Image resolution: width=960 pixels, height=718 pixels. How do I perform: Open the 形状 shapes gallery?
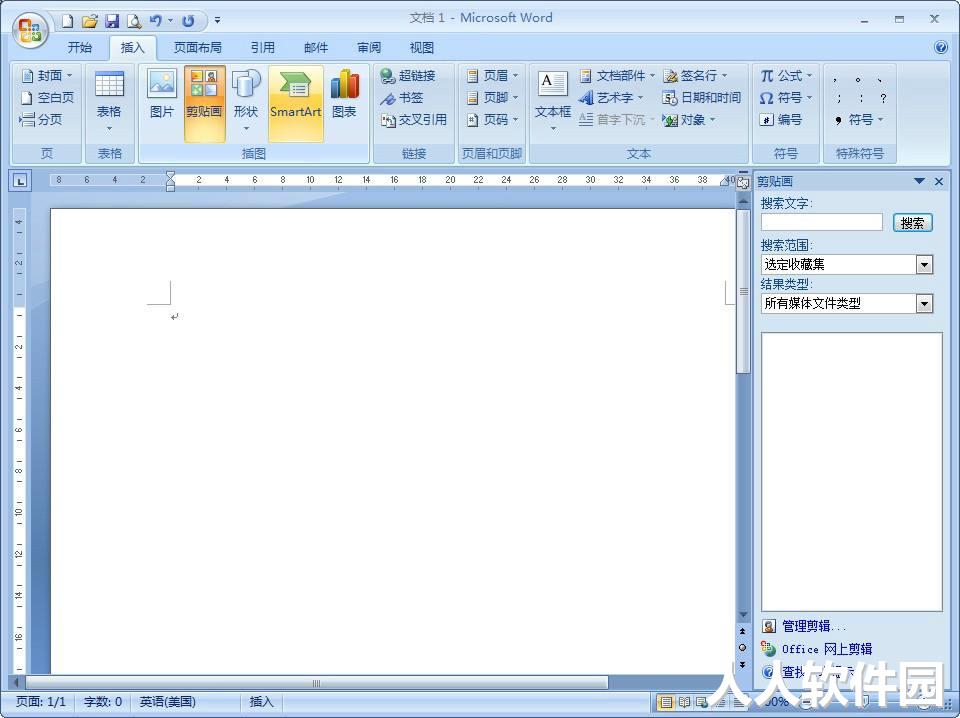(246, 102)
